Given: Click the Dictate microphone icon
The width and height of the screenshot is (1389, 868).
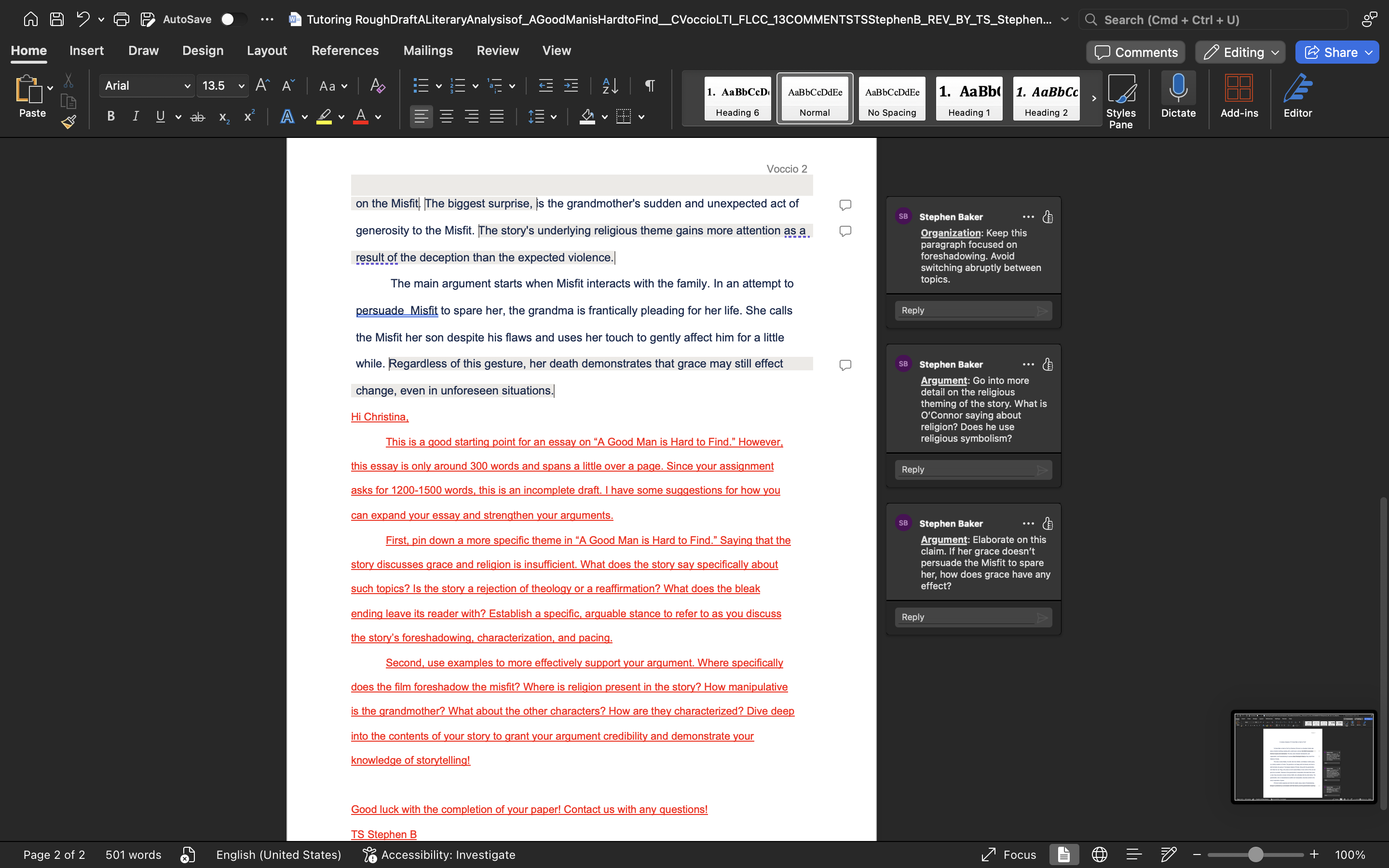Looking at the screenshot, I should tap(1178, 95).
